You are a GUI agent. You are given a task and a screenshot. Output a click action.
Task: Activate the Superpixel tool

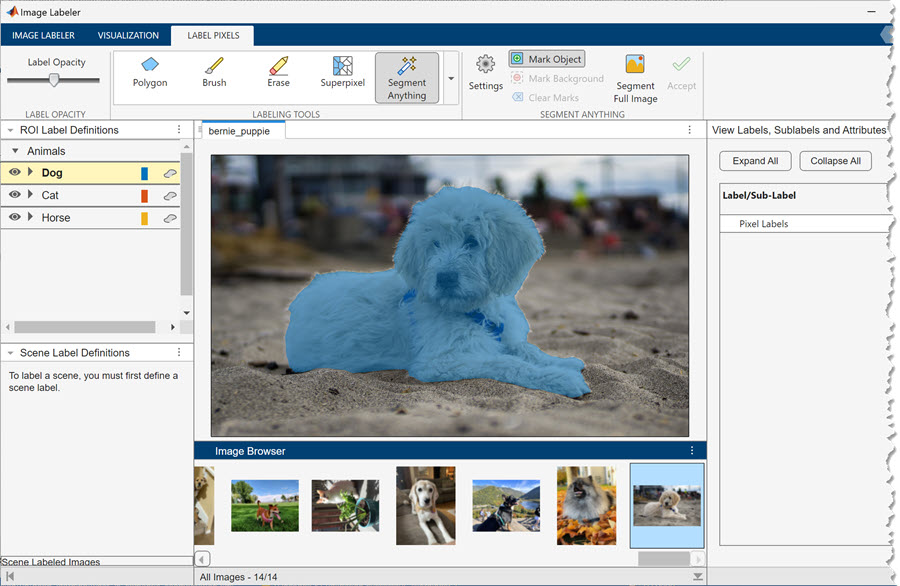pyautogui.click(x=342, y=72)
